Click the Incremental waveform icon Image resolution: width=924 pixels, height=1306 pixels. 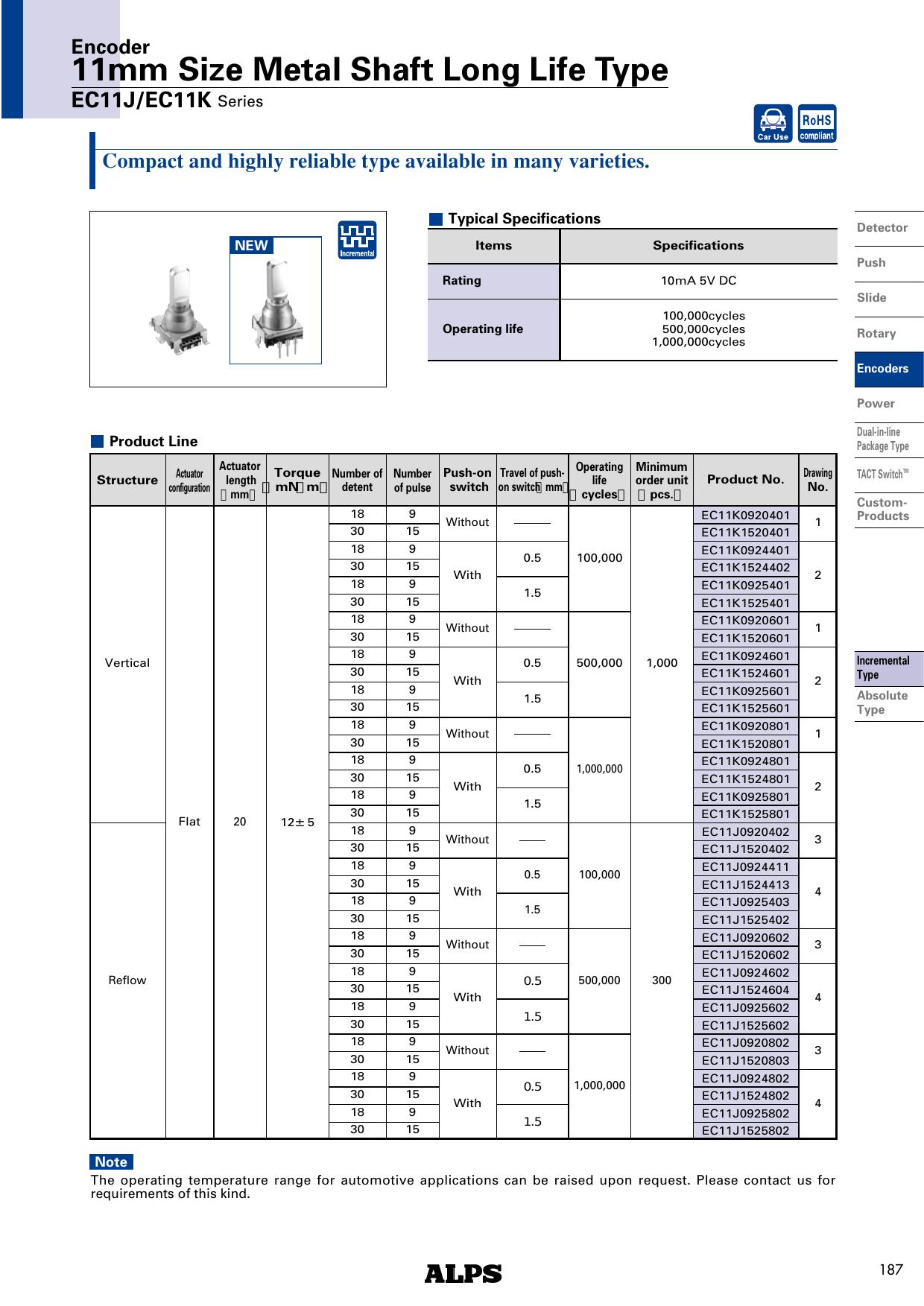click(357, 240)
